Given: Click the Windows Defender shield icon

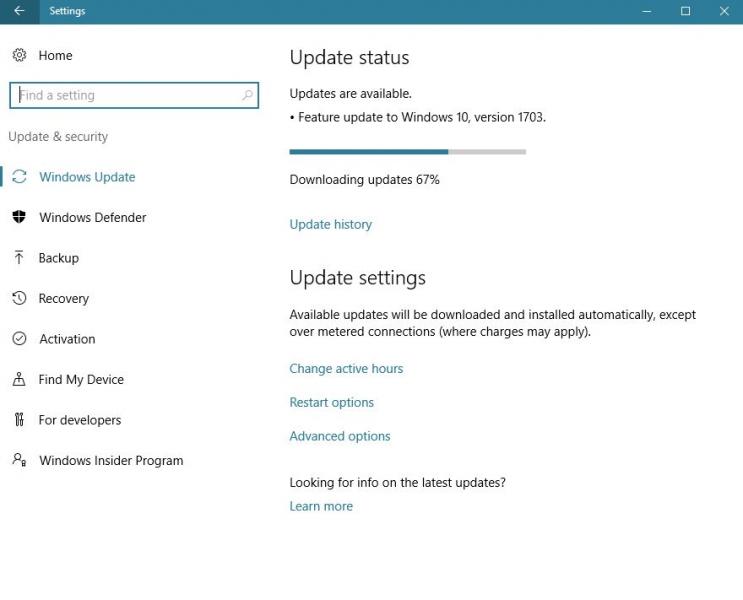Looking at the screenshot, I should (x=19, y=217).
